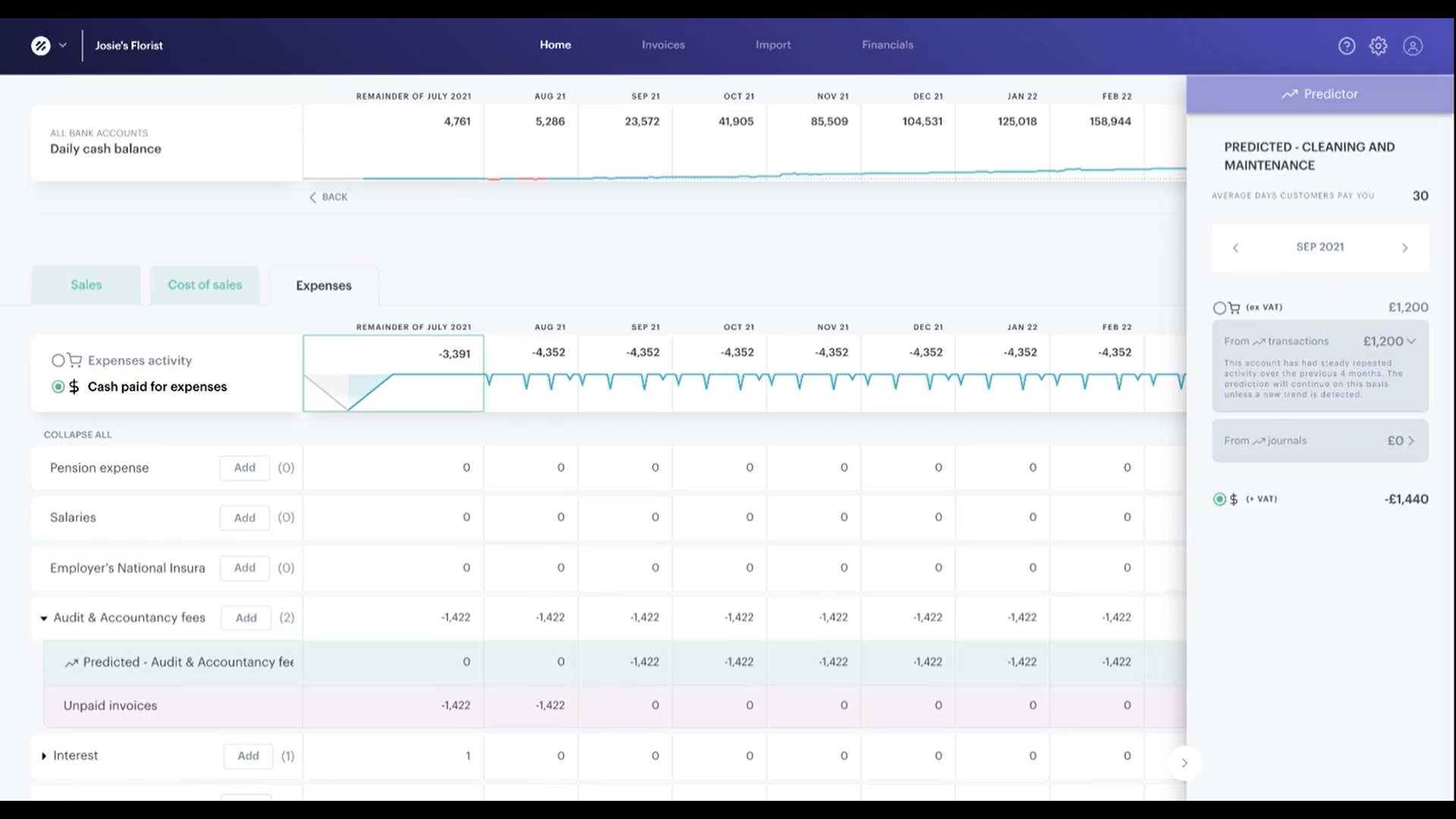Click the settings gear icon
1456x819 pixels.
1378,45
